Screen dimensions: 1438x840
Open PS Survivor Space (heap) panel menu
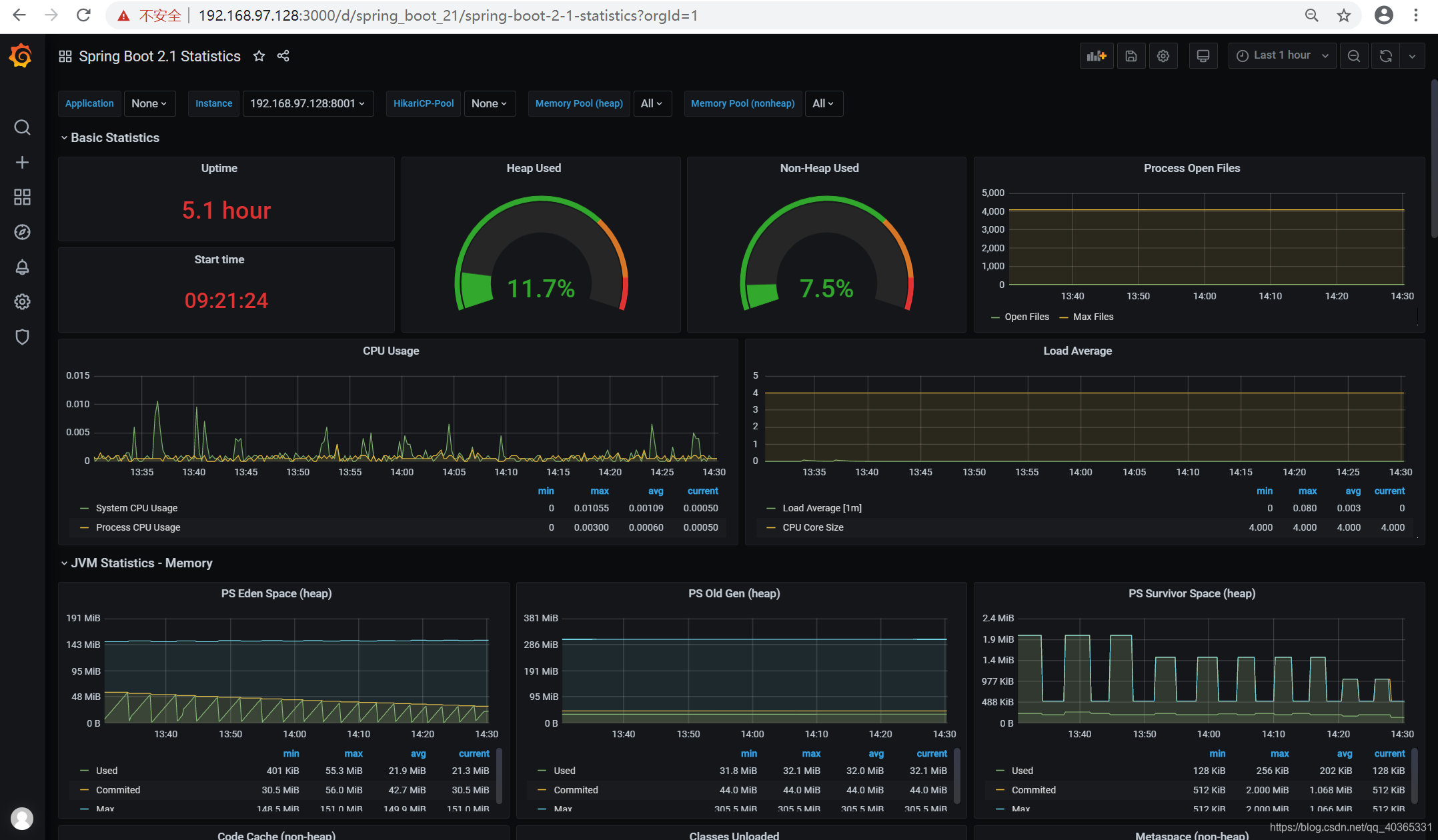1192,594
